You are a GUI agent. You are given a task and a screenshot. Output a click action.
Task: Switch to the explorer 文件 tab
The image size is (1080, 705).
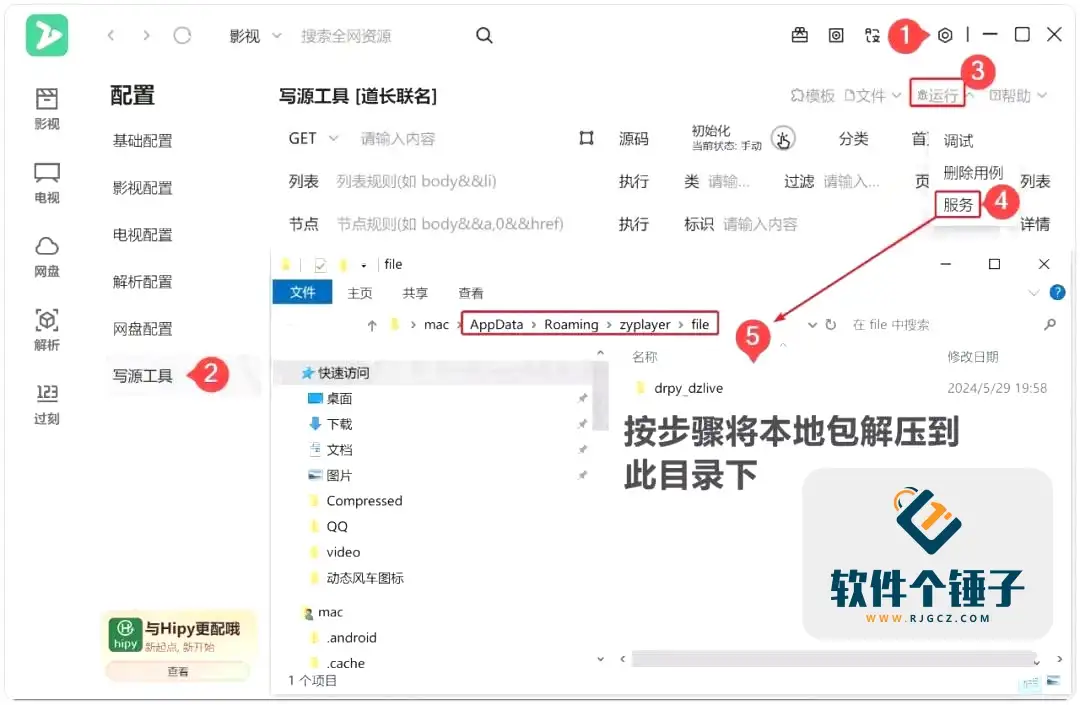[x=302, y=292]
